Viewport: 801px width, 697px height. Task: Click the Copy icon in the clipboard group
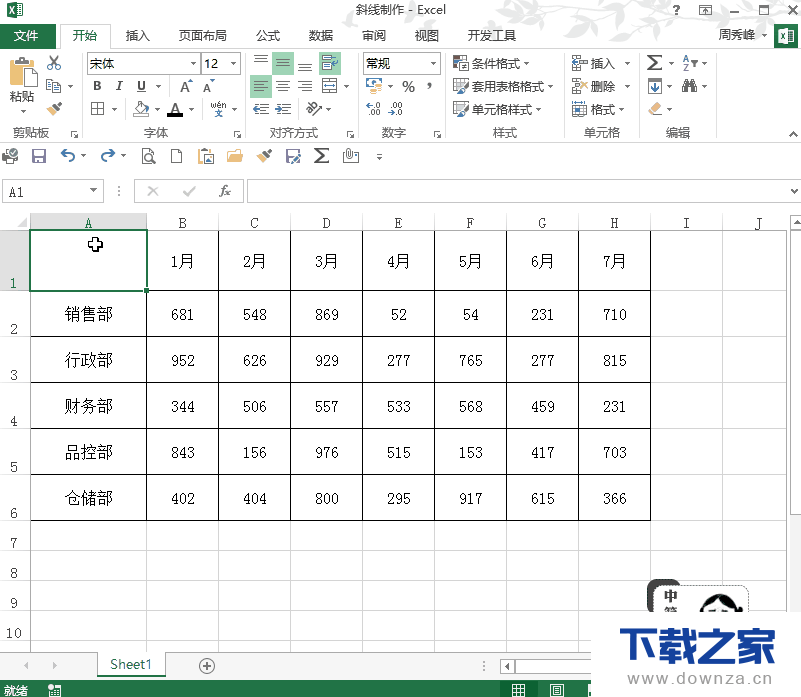tap(54, 86)
